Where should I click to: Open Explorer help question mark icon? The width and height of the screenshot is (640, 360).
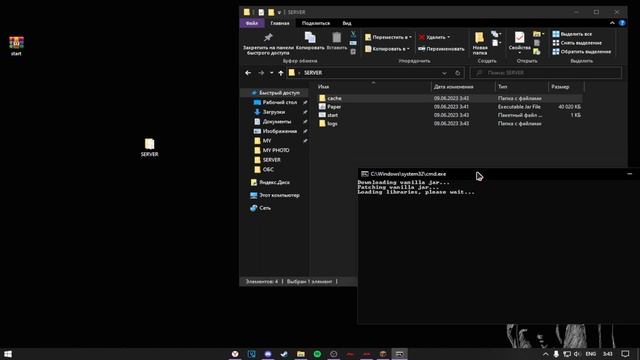click(x=622, y=23)
